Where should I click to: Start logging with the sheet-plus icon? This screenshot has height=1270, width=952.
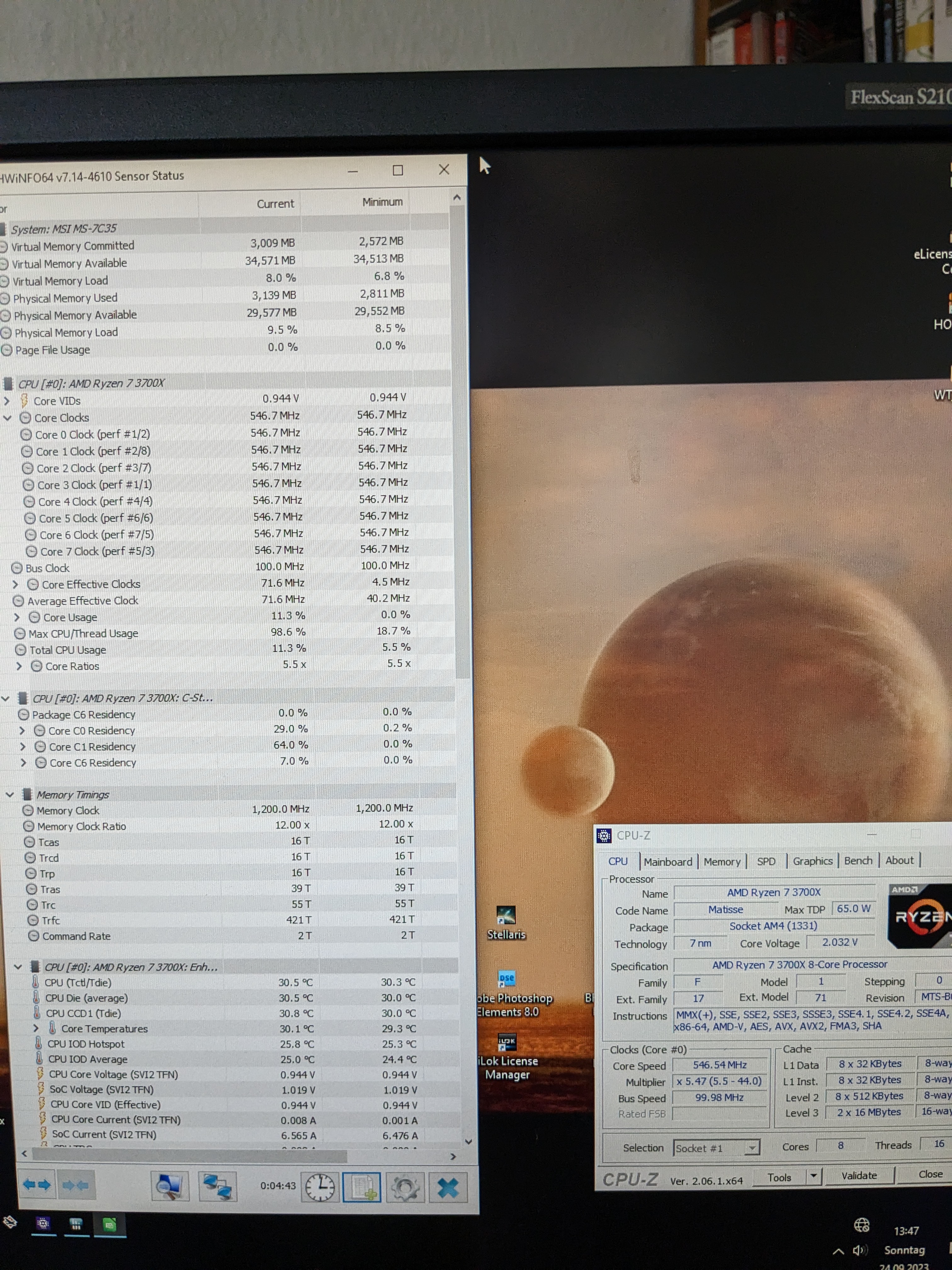click(362, 1187)
